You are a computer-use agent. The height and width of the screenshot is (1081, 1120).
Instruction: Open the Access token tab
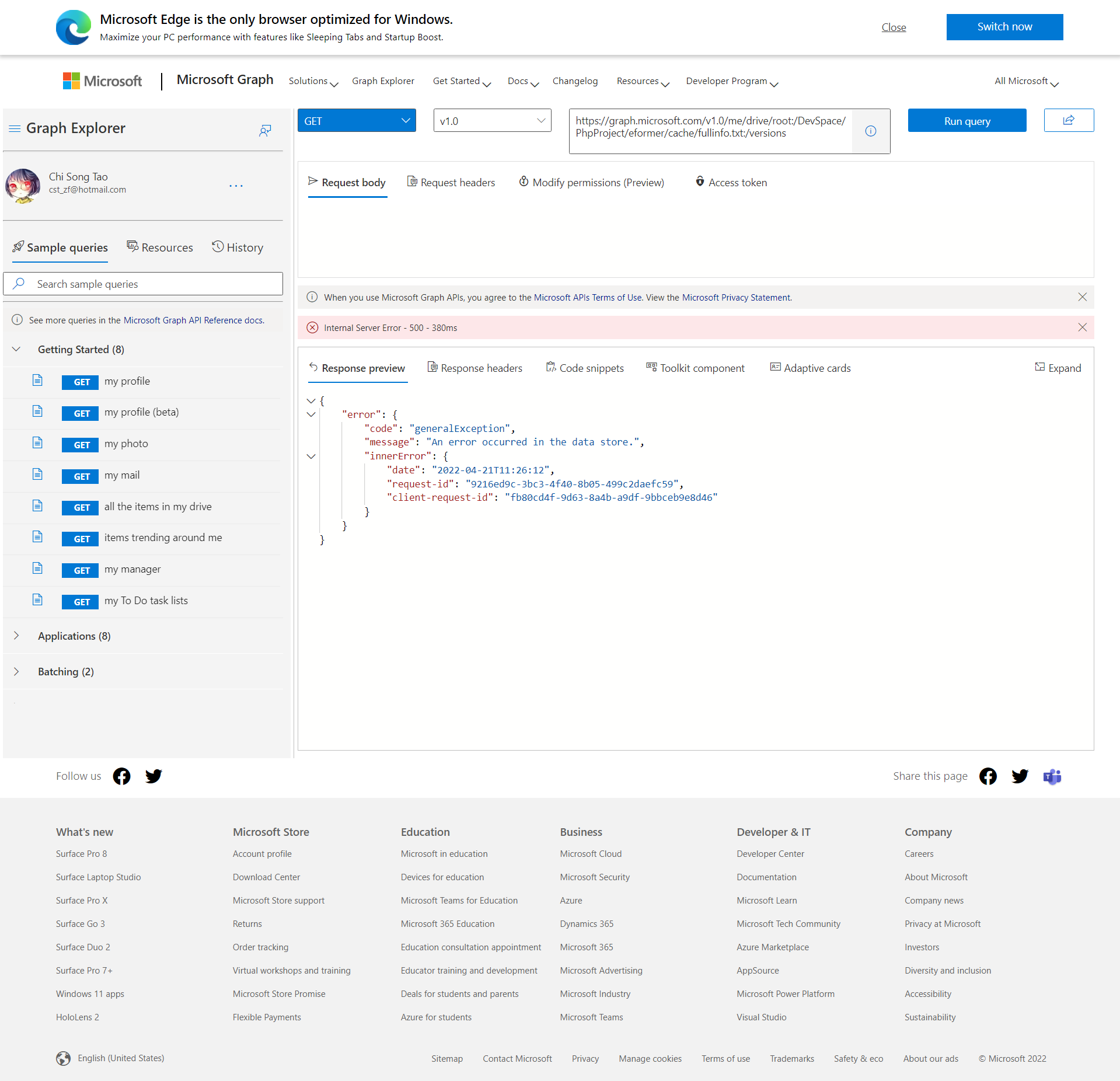(731, 183)
